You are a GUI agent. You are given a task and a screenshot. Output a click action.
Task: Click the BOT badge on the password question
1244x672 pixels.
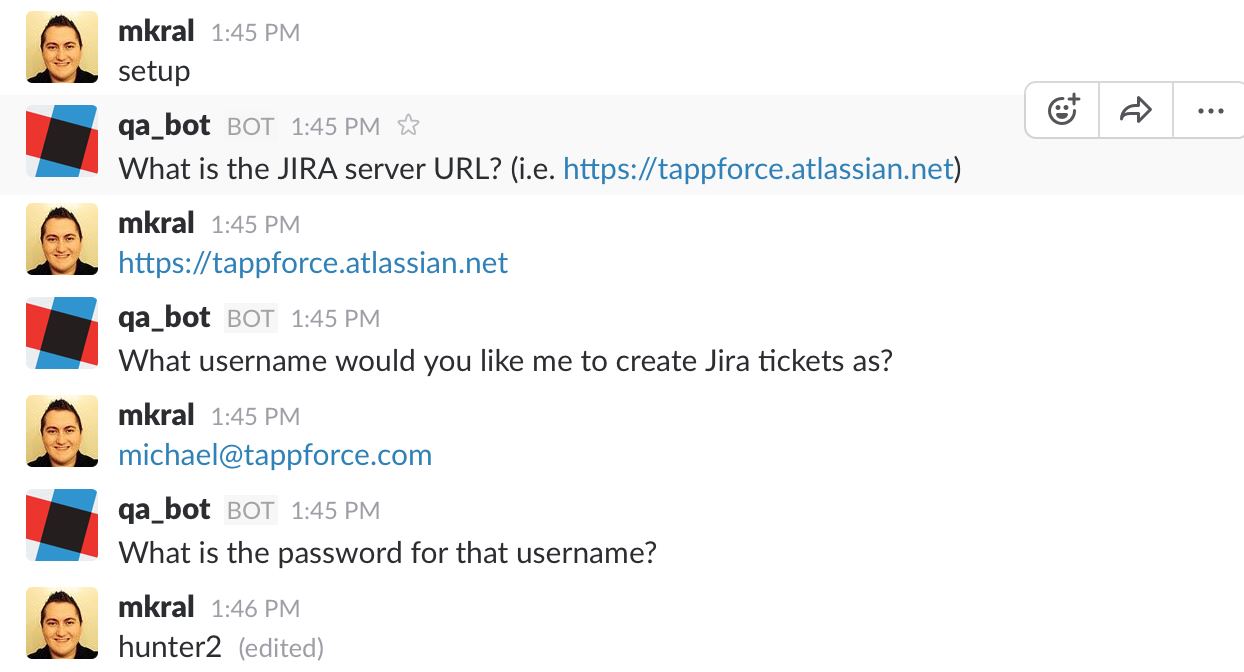tap(250, 511)
